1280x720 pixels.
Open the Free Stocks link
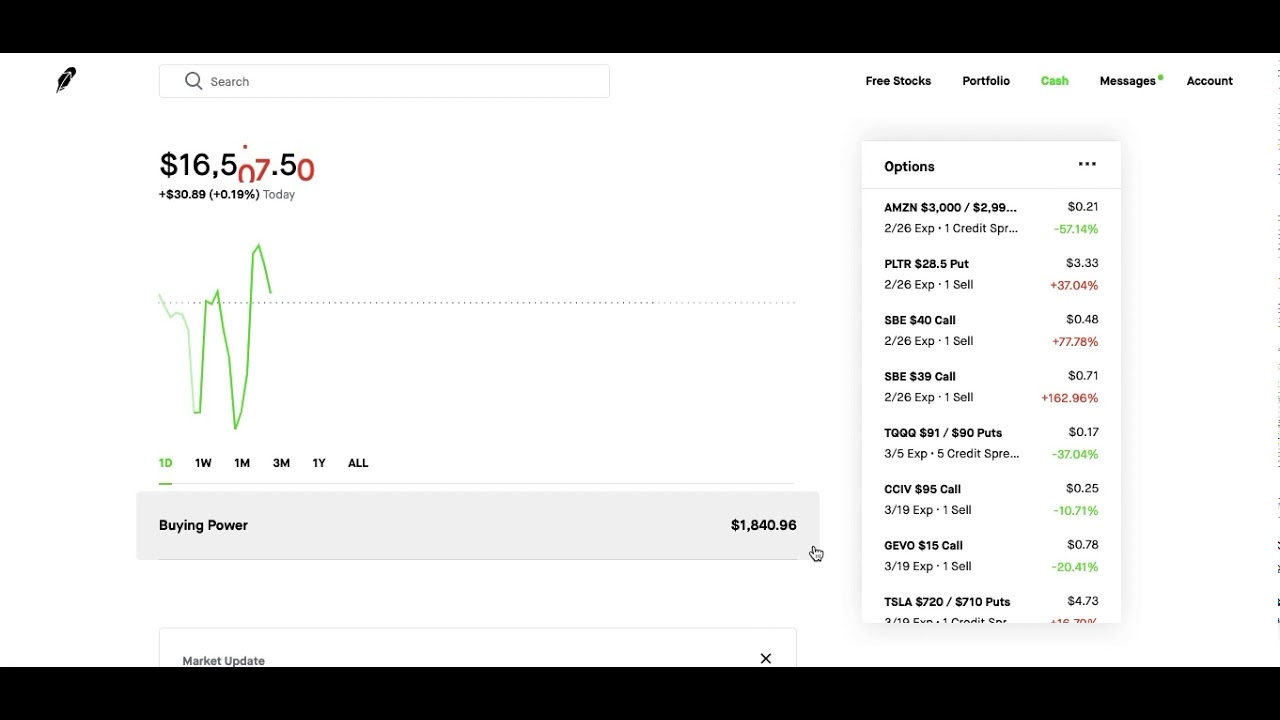click(898, 81)
